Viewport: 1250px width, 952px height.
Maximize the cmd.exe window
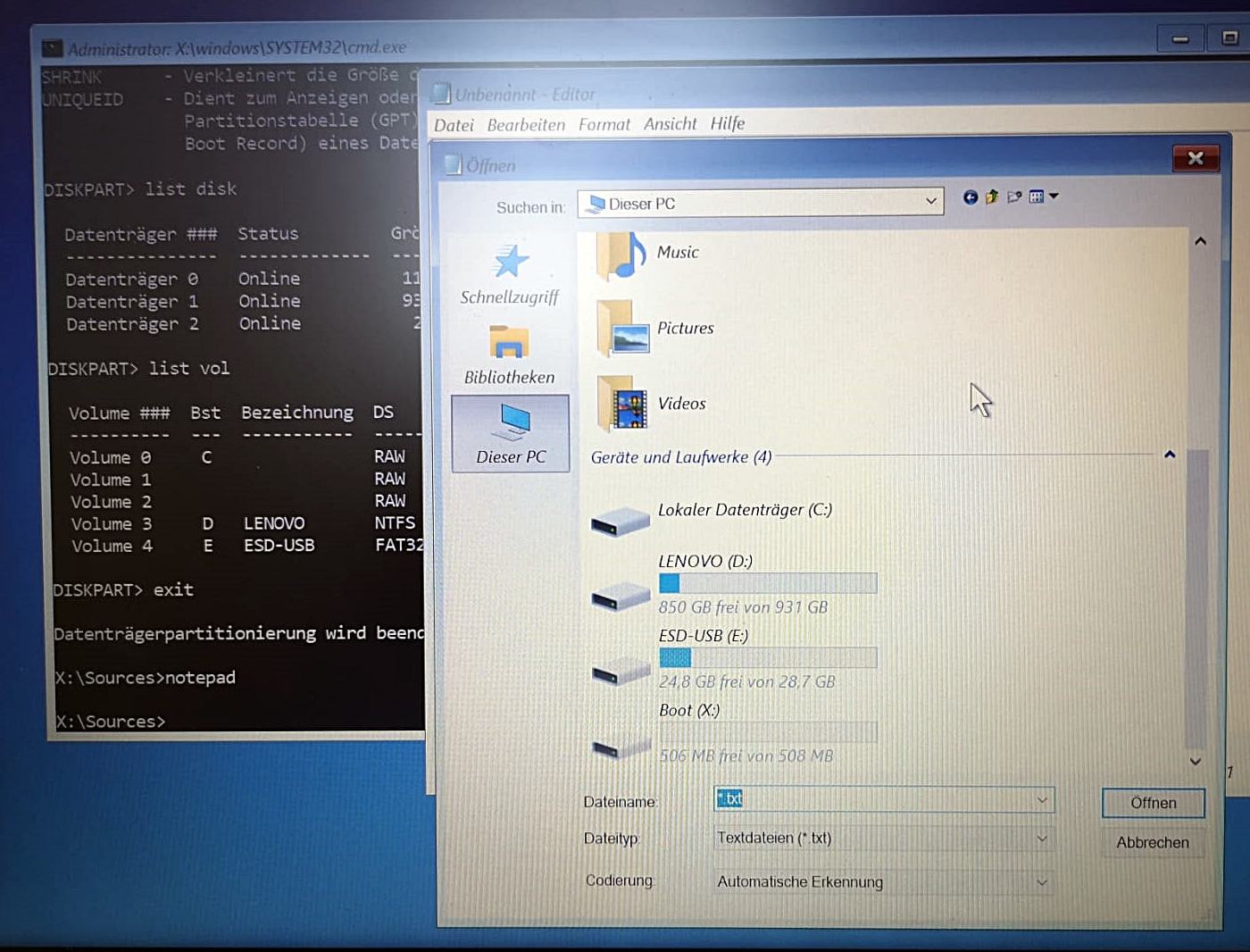coord(1229,38)
